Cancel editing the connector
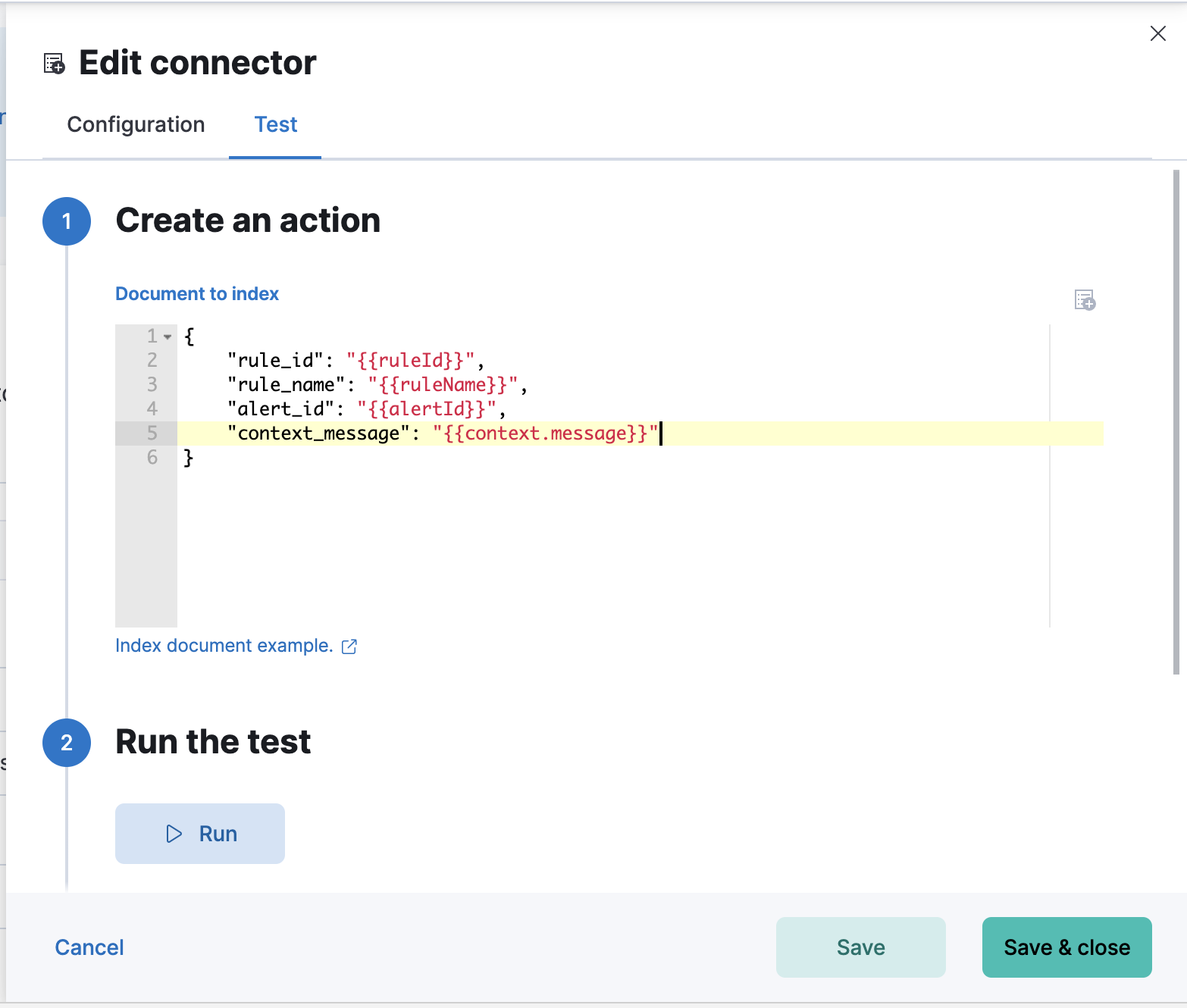Screen dimensions: 1187x1008 pyautogui.click(x=89, y=947)
